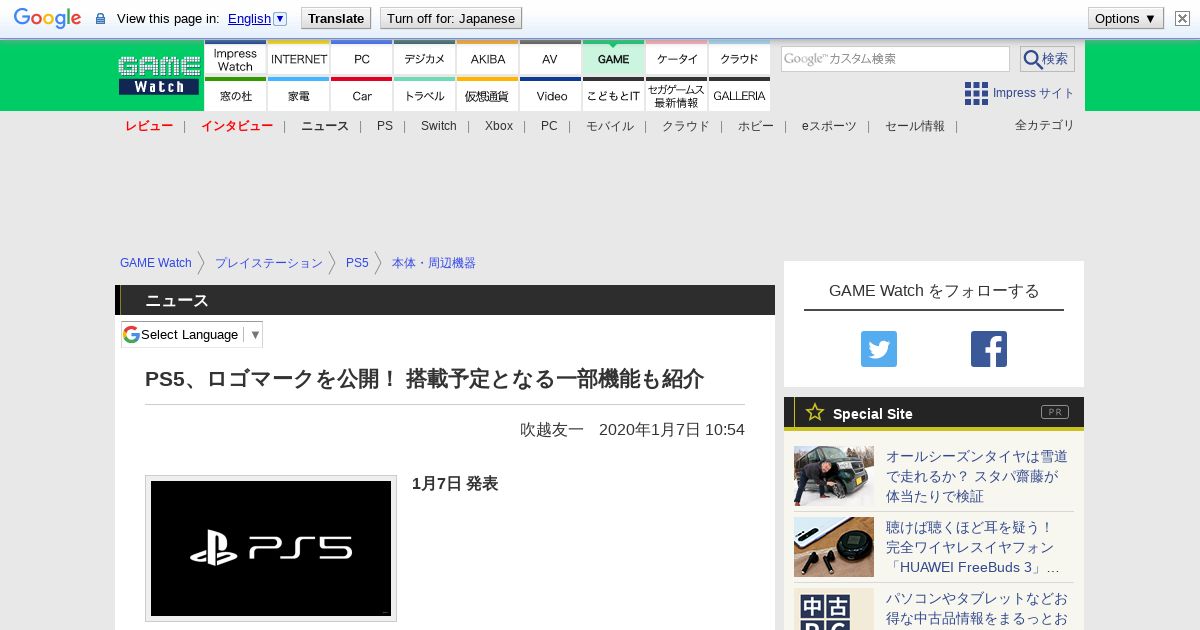Turn off translation for Japanese
This screenshot has height=630, width=1200.
tap(451, 18)
